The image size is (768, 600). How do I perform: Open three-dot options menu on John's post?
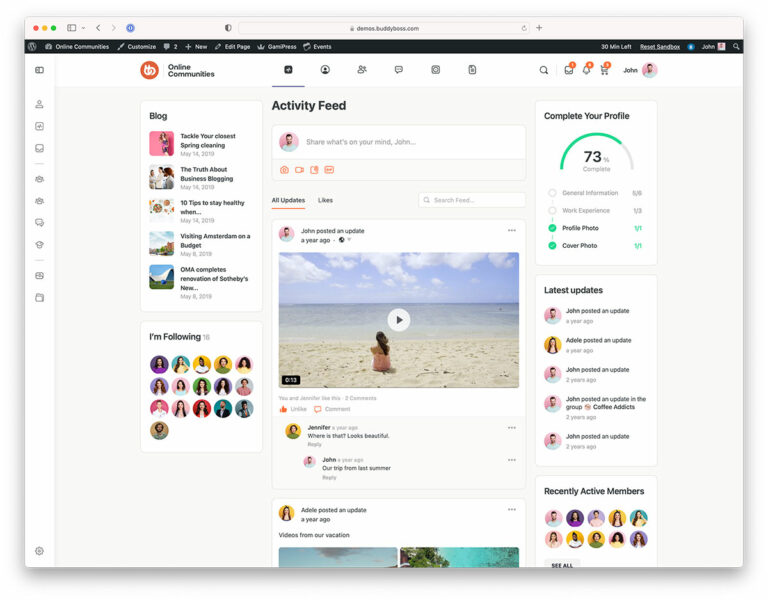[511, 231]
